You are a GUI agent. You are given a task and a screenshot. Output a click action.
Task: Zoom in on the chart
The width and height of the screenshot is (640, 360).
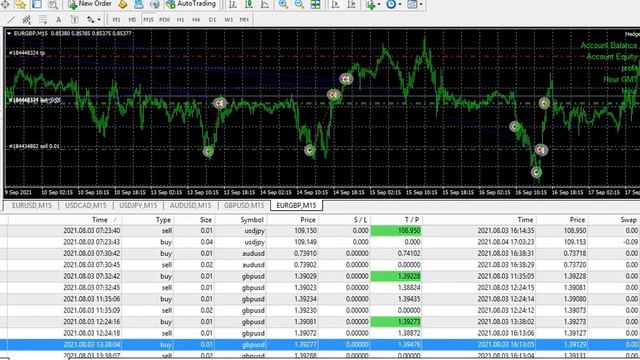click(283, 4)
